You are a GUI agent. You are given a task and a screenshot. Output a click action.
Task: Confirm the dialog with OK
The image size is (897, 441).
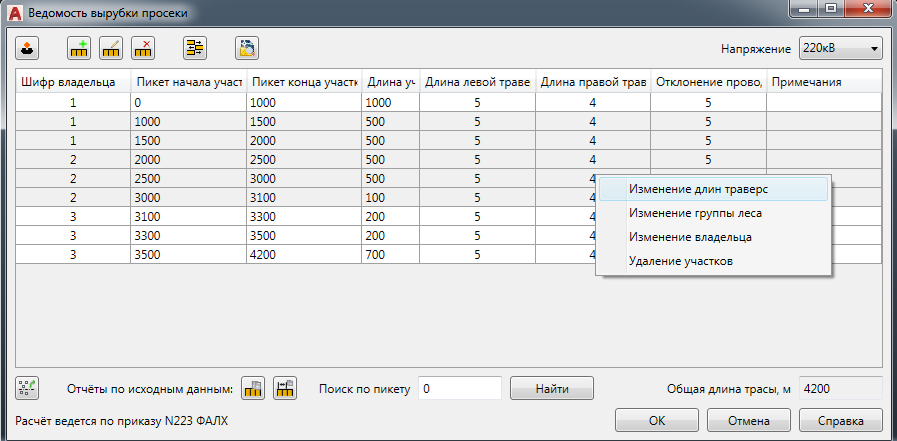coord(656,420)
